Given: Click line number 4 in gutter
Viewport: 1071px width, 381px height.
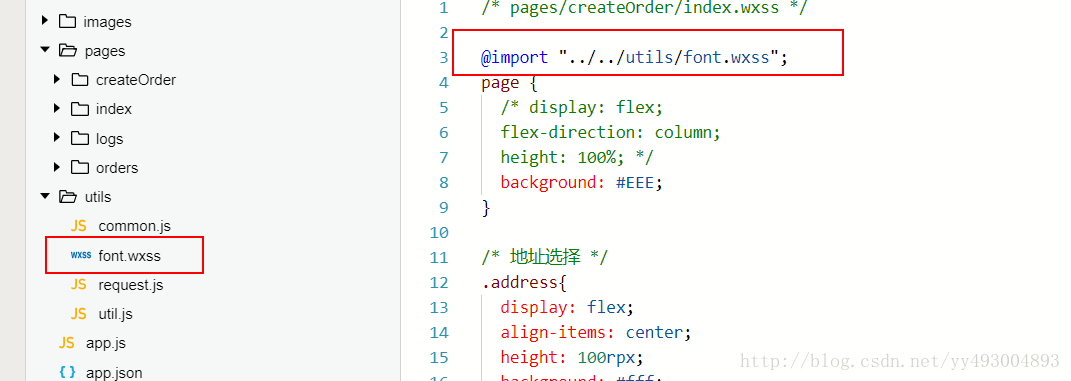Looking at the screenshot, I should [x=444, y=83].
